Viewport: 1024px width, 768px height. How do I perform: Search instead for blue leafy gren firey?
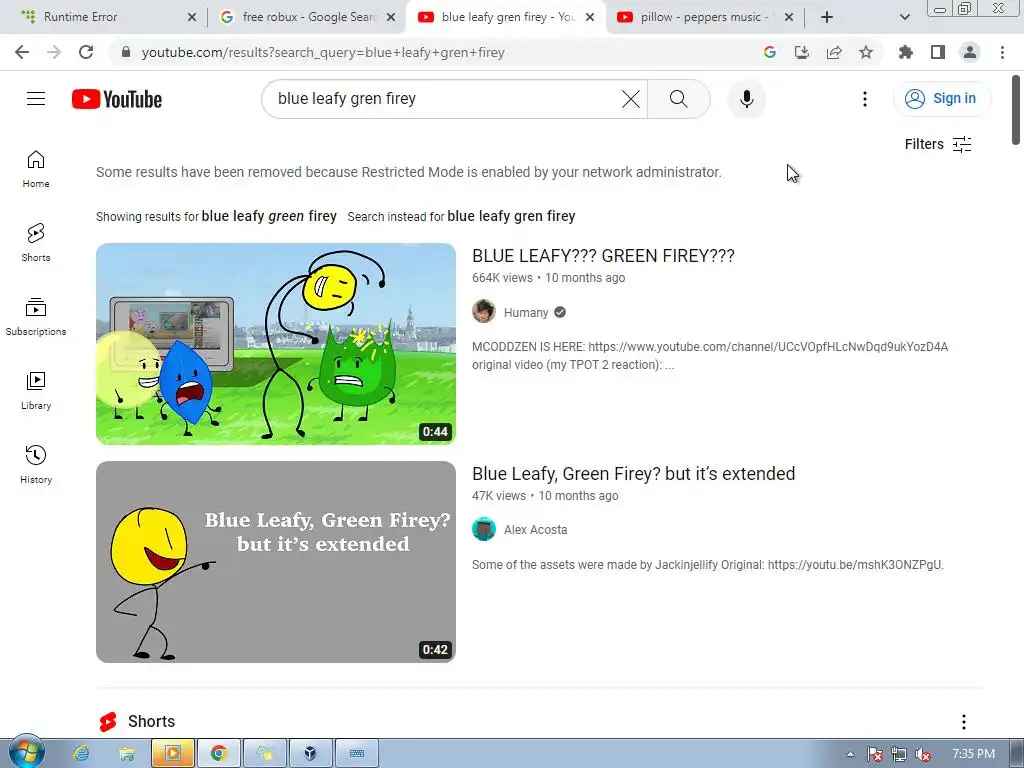pyautogui.click(x=511, y=216)
